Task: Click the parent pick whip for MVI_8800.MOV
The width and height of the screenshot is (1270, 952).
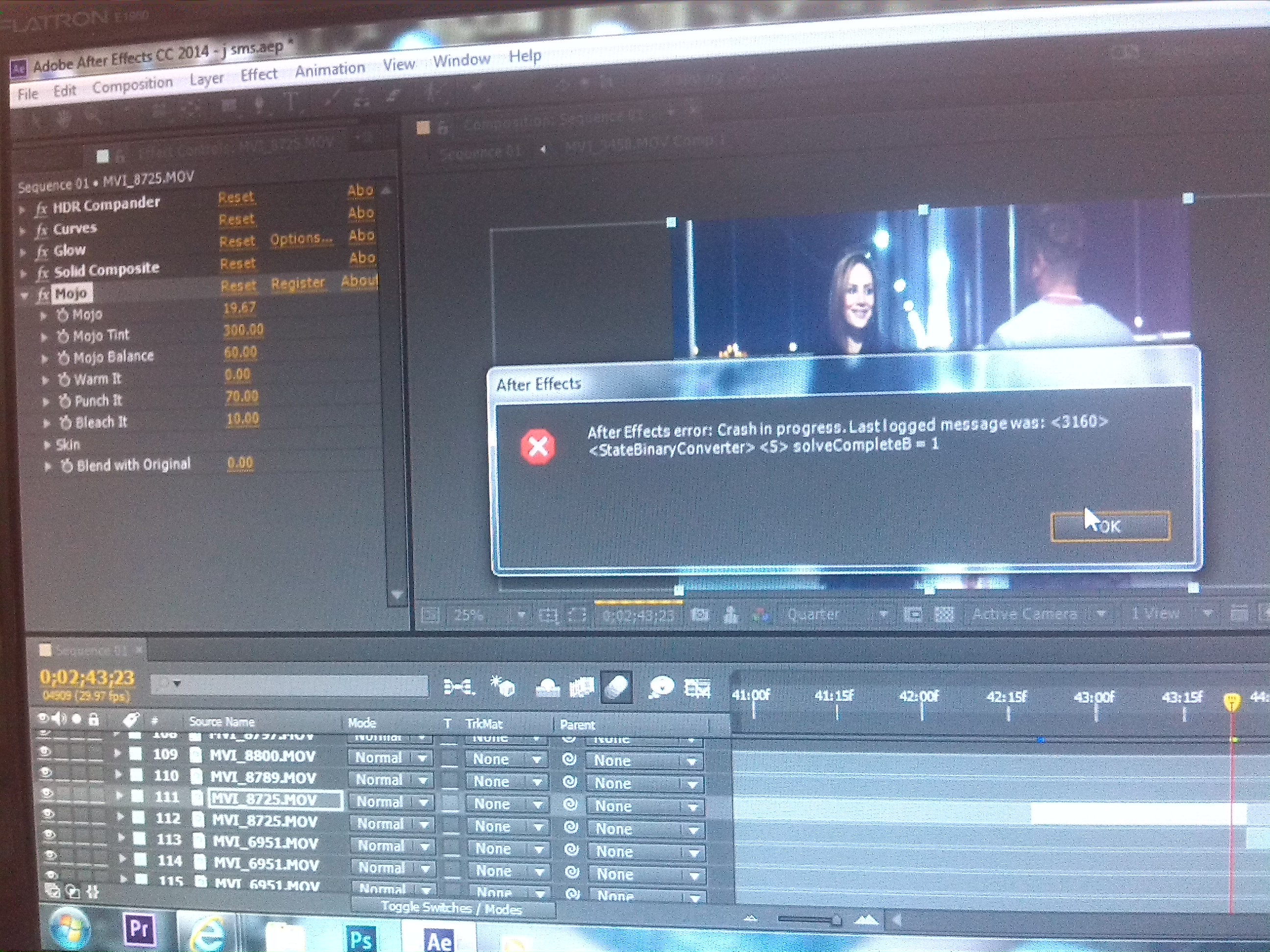Action: pyautogui.click(x=568, y=759)
